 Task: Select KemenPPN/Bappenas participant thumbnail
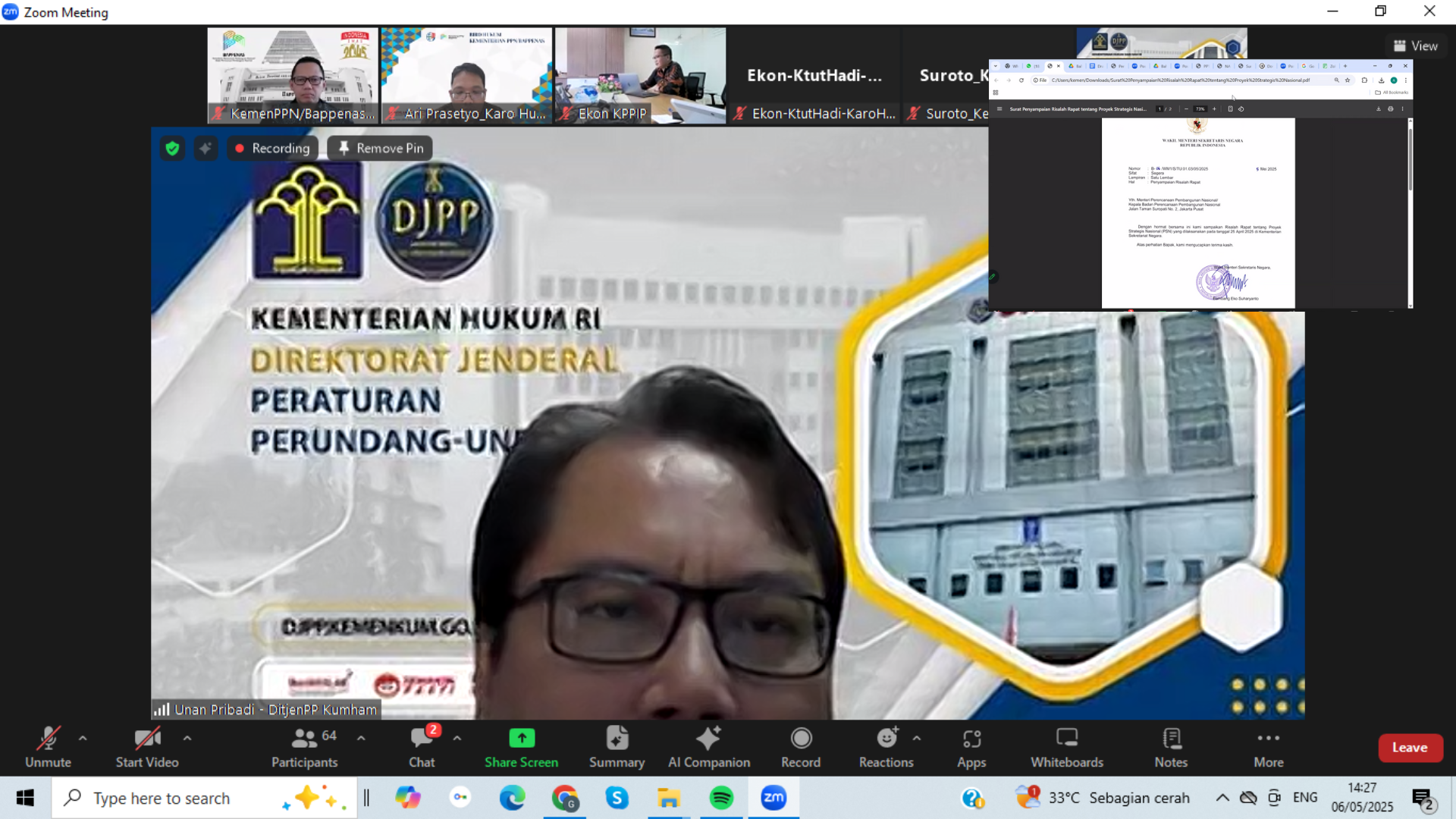(x=293, y=76)
